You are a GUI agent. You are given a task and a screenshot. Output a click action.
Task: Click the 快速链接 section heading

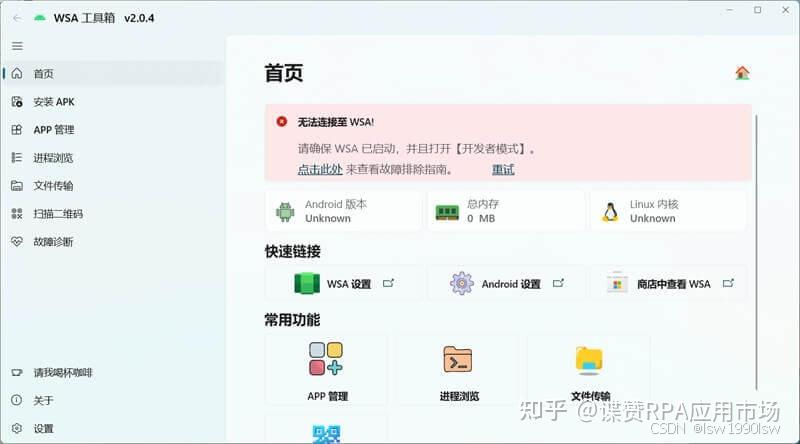tap(292, 251)
